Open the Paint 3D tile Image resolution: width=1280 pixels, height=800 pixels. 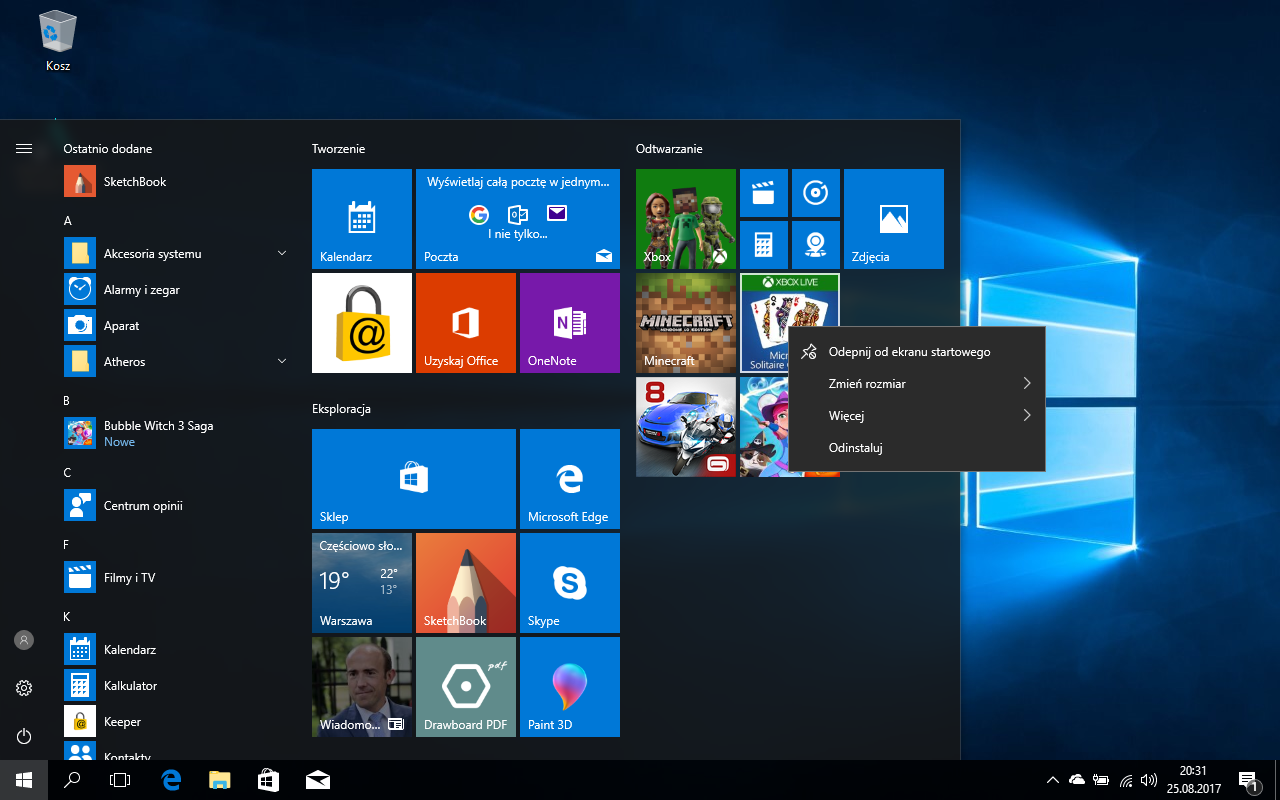569,687
